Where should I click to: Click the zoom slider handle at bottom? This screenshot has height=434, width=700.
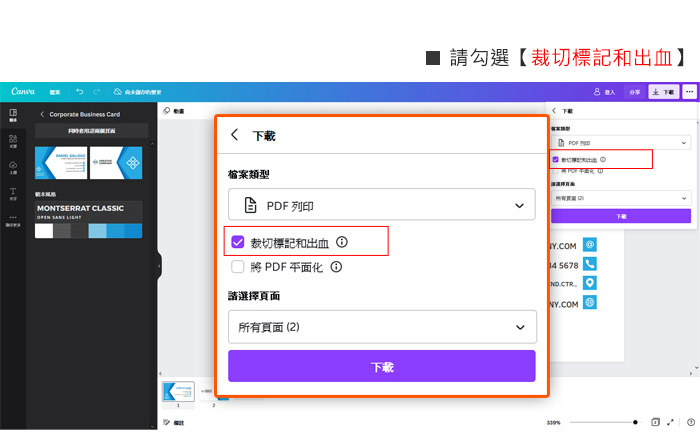(x=634, y=422)
